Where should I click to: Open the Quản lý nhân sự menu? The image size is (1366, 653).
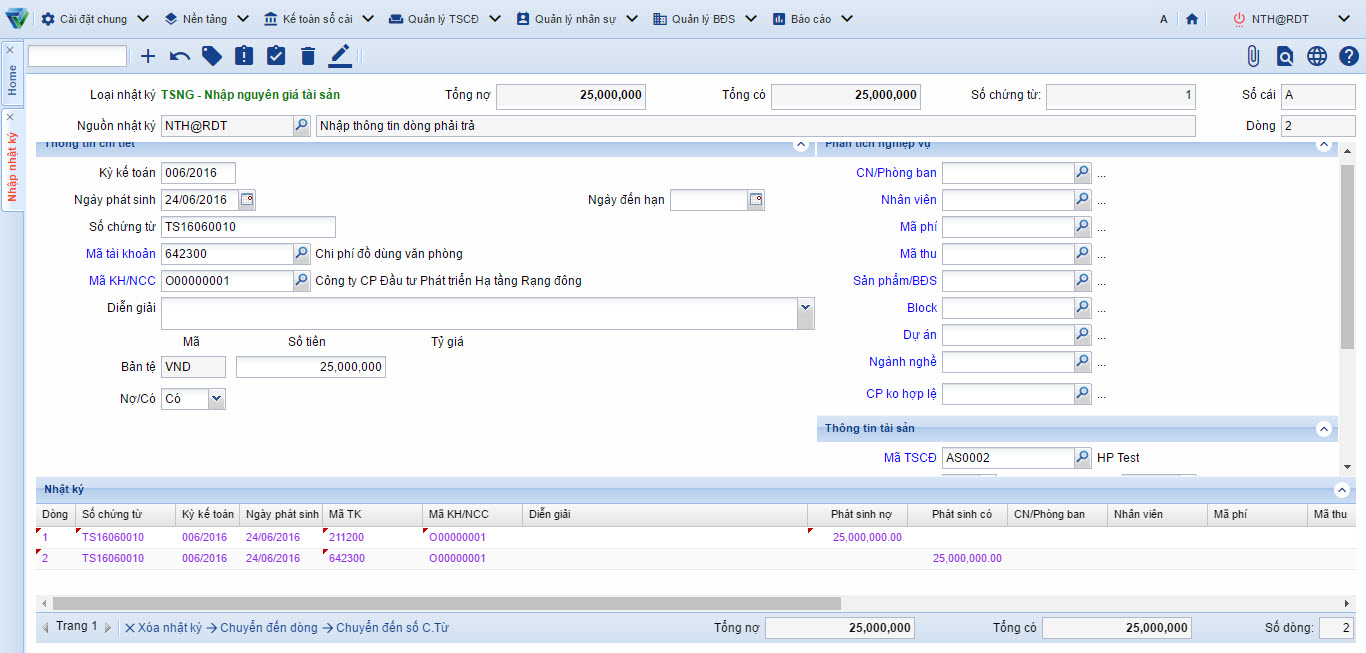tap(578, 19)
